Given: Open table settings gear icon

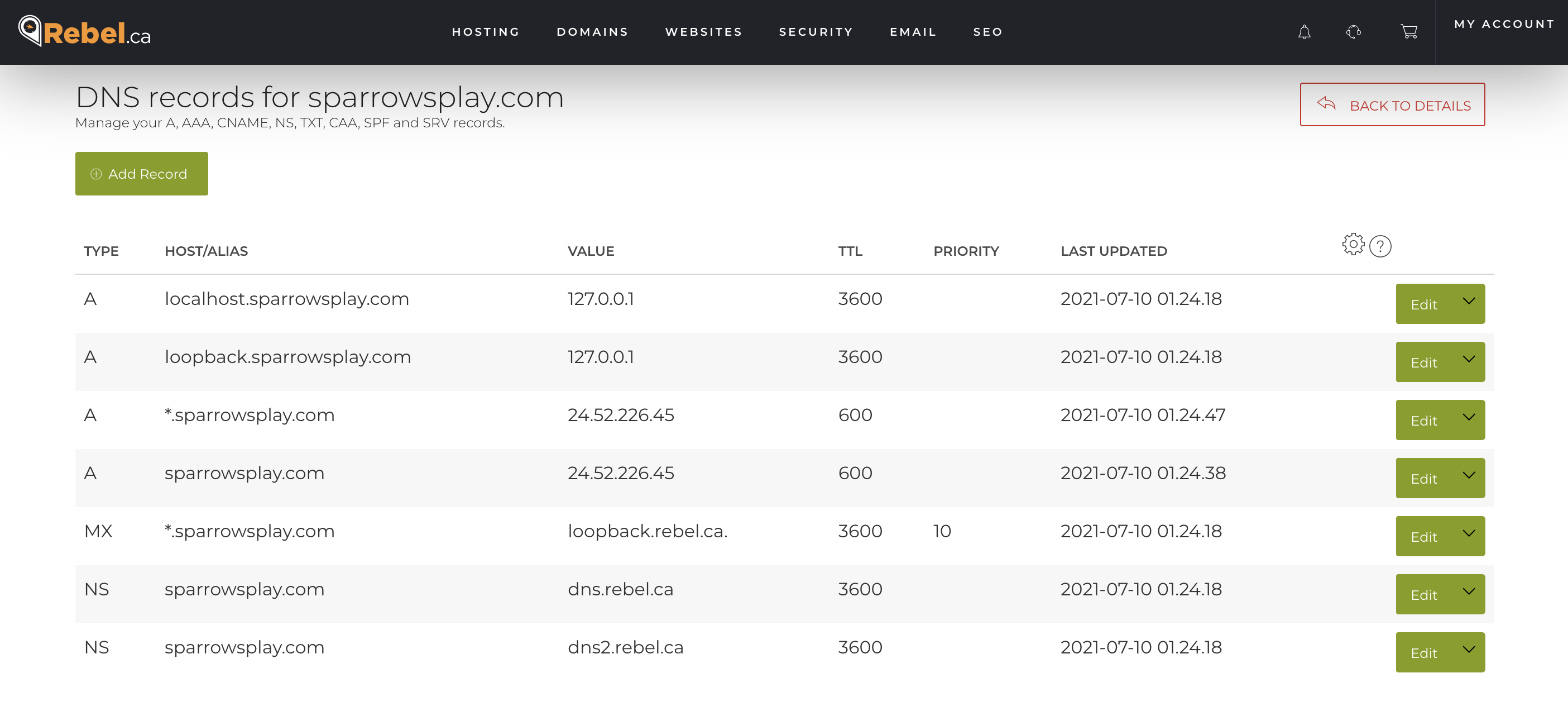Looking at the screenshot, I should pos(1353,244).
